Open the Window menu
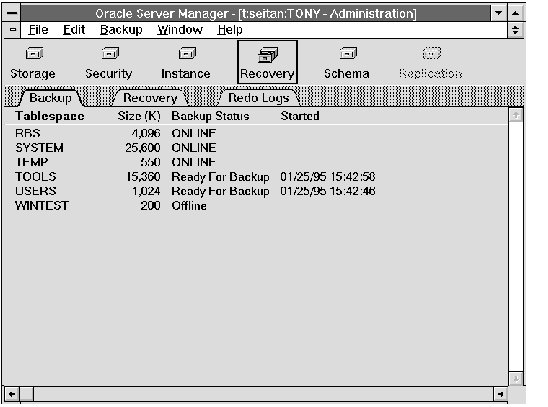Image resolution: width=548 pixels, height=407 pixels. tap(180, 30)
